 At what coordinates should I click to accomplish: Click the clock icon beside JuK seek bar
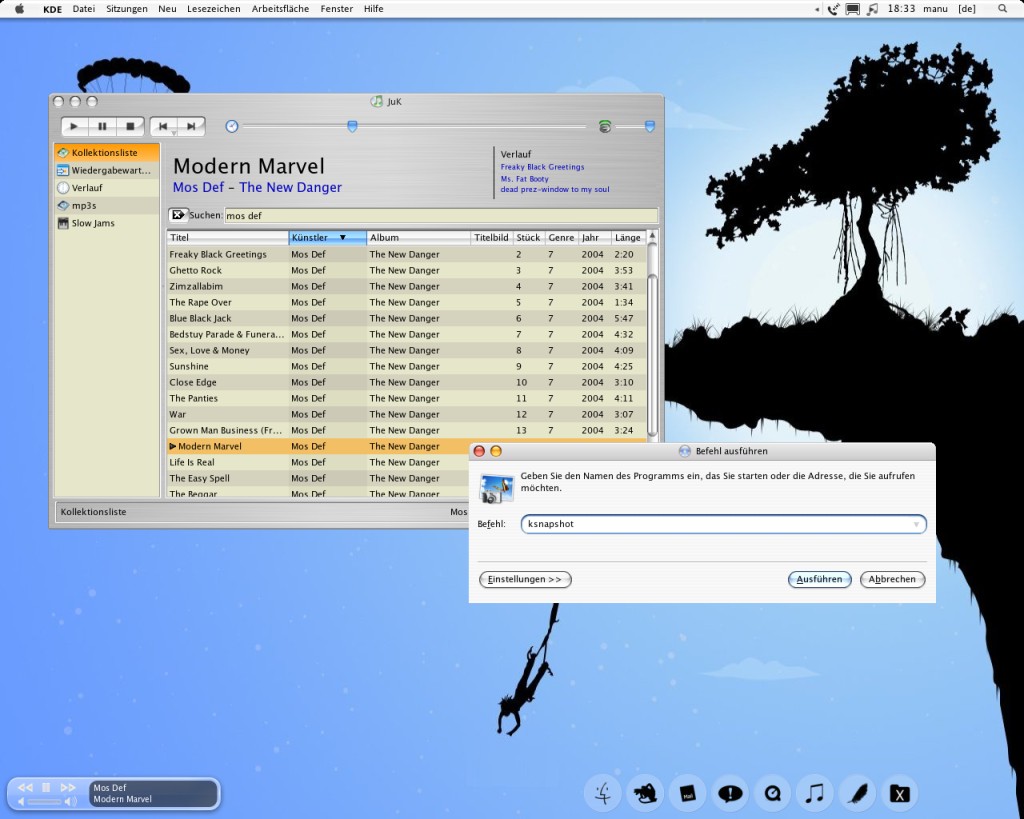(x=232, y=127)
